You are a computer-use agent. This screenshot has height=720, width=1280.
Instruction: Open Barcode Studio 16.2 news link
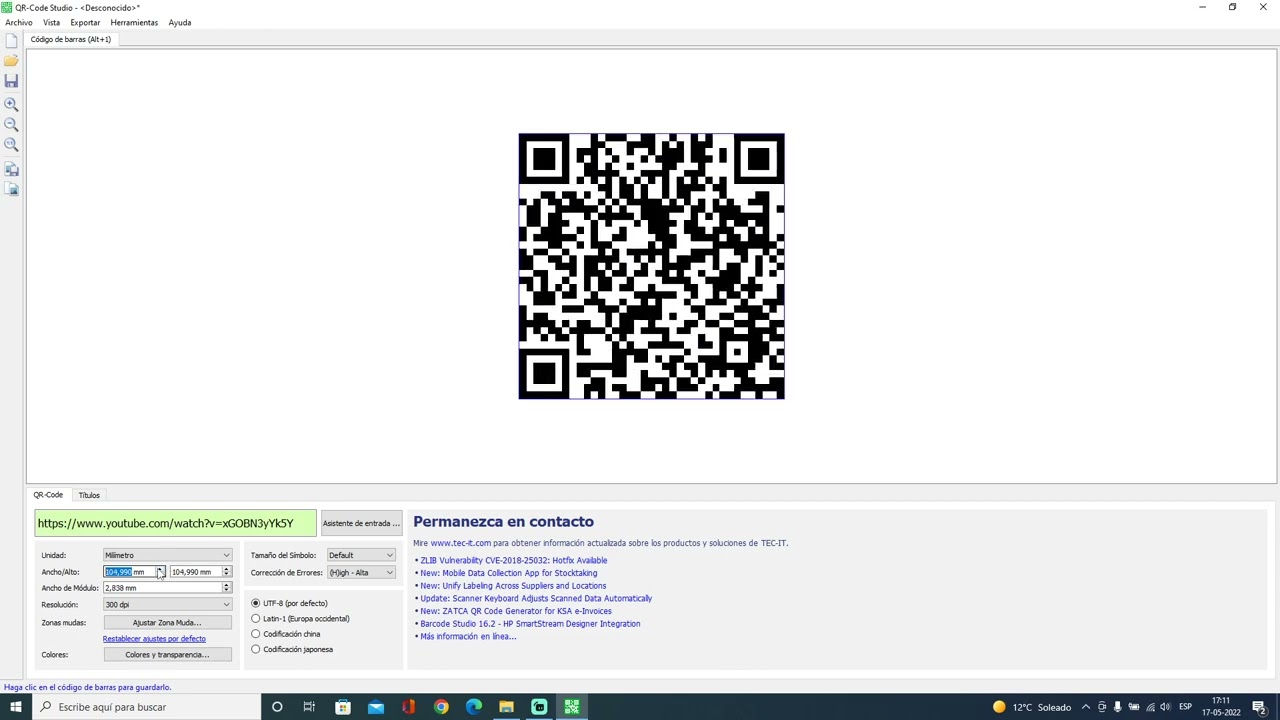click(x=530, y=624)
